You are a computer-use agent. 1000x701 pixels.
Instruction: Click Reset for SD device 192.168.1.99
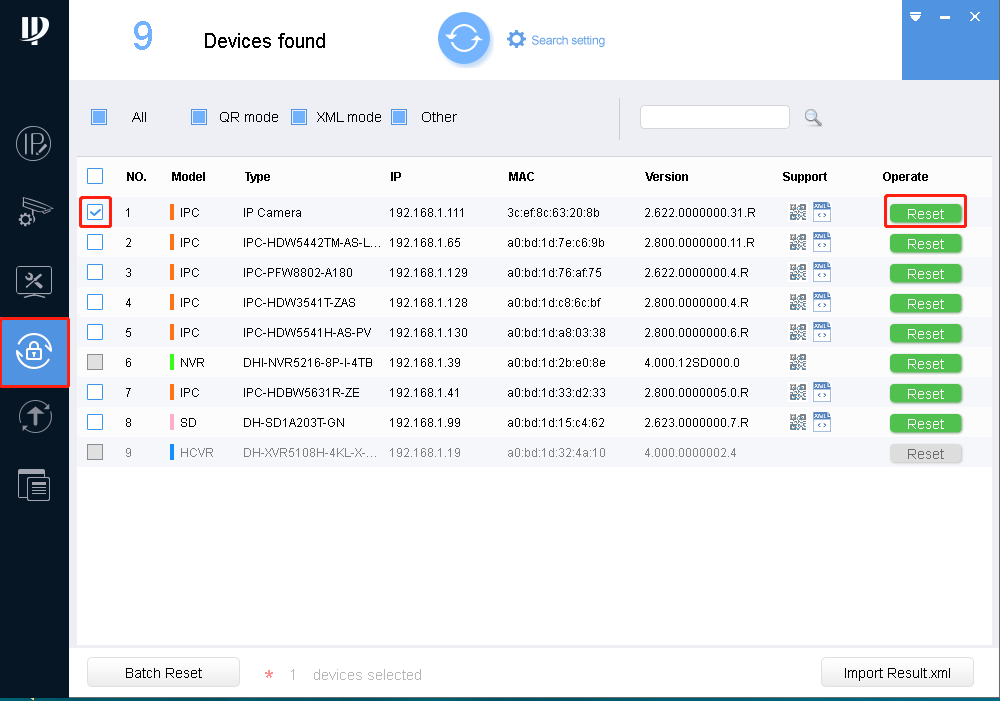click(x=925, y=424)
